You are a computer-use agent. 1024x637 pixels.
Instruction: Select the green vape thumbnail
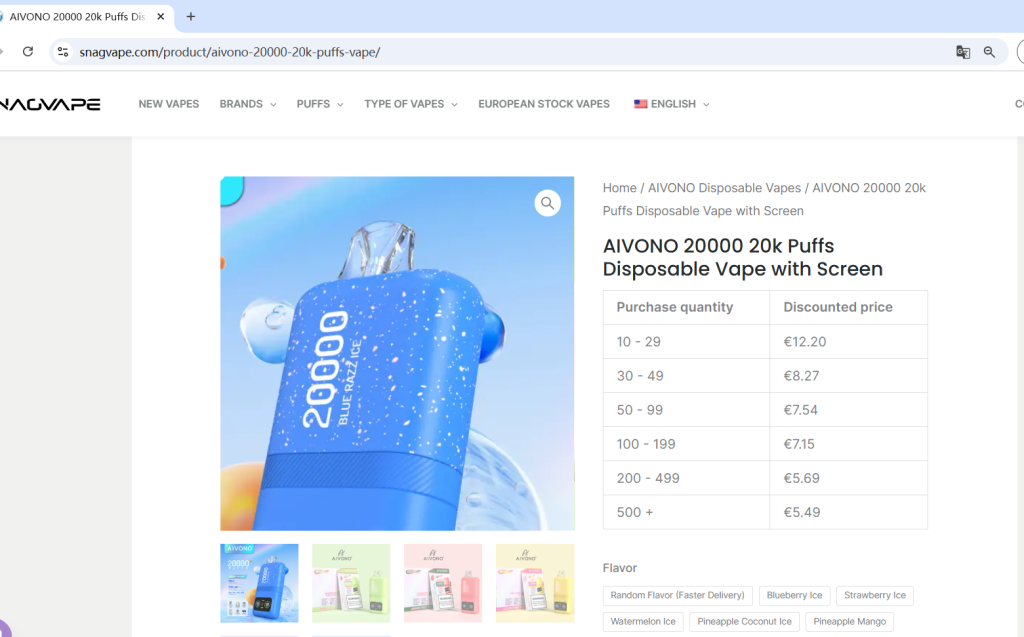pos(351,583)
